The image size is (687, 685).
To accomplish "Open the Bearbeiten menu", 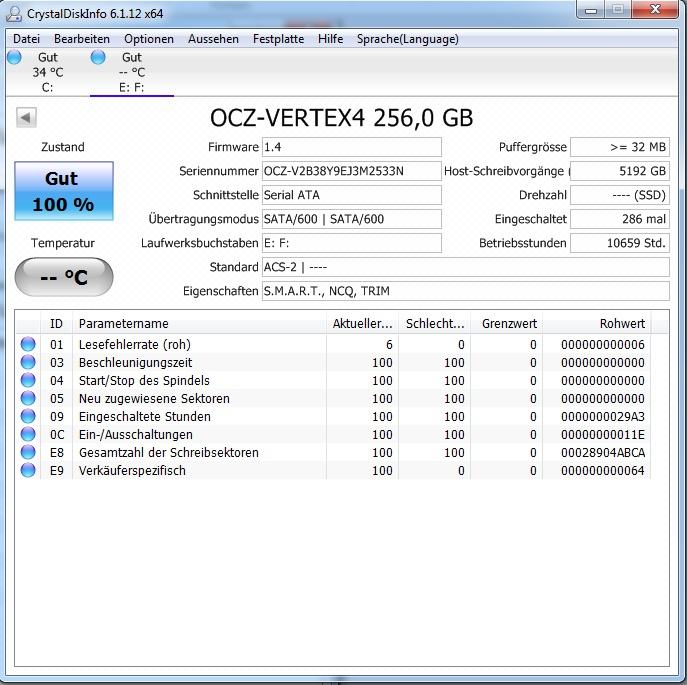I will click(x=81, y=39).
